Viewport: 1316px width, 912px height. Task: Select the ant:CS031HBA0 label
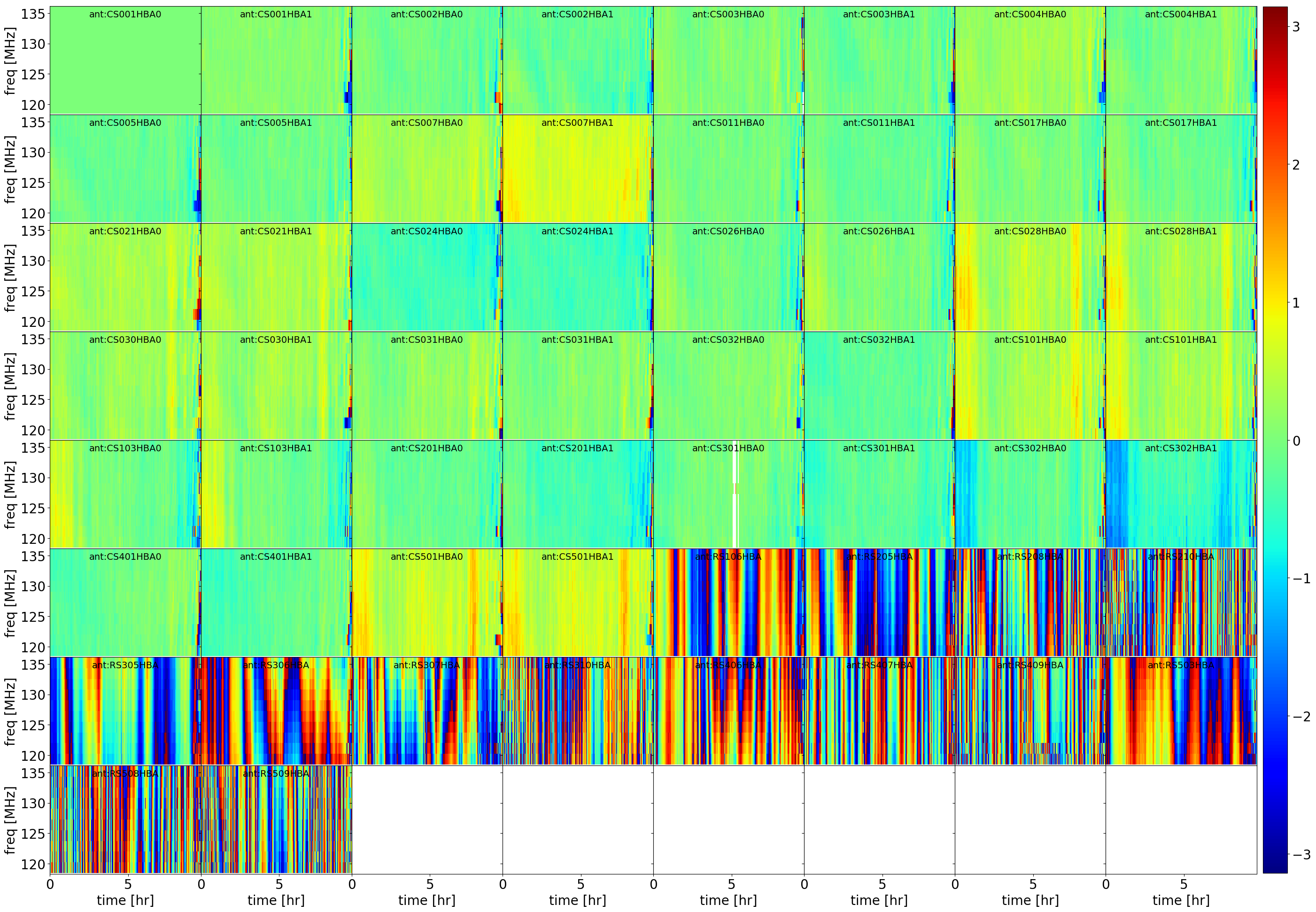[427, 340]
